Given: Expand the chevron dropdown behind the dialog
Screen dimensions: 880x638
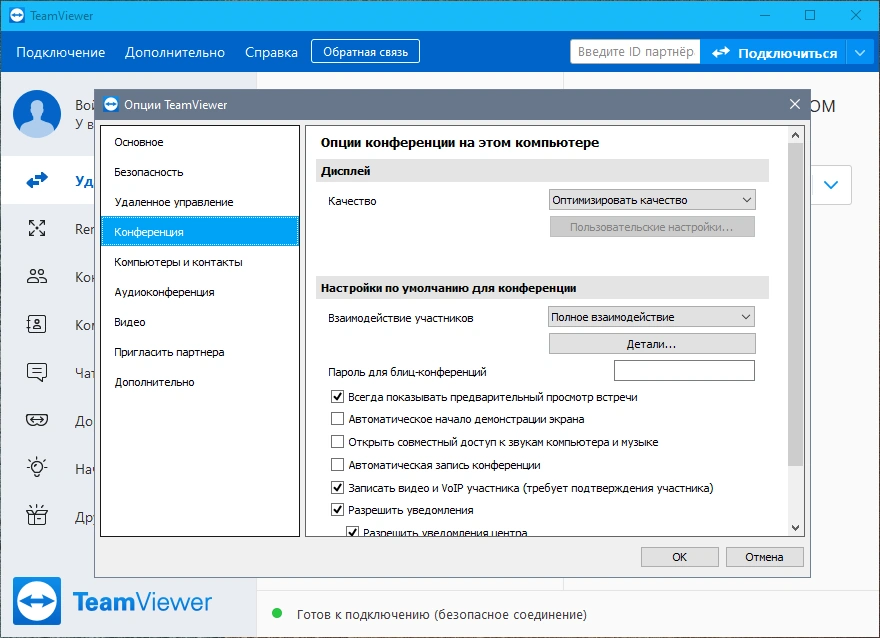Looking at the screenshot, I should tap(831, 185).
